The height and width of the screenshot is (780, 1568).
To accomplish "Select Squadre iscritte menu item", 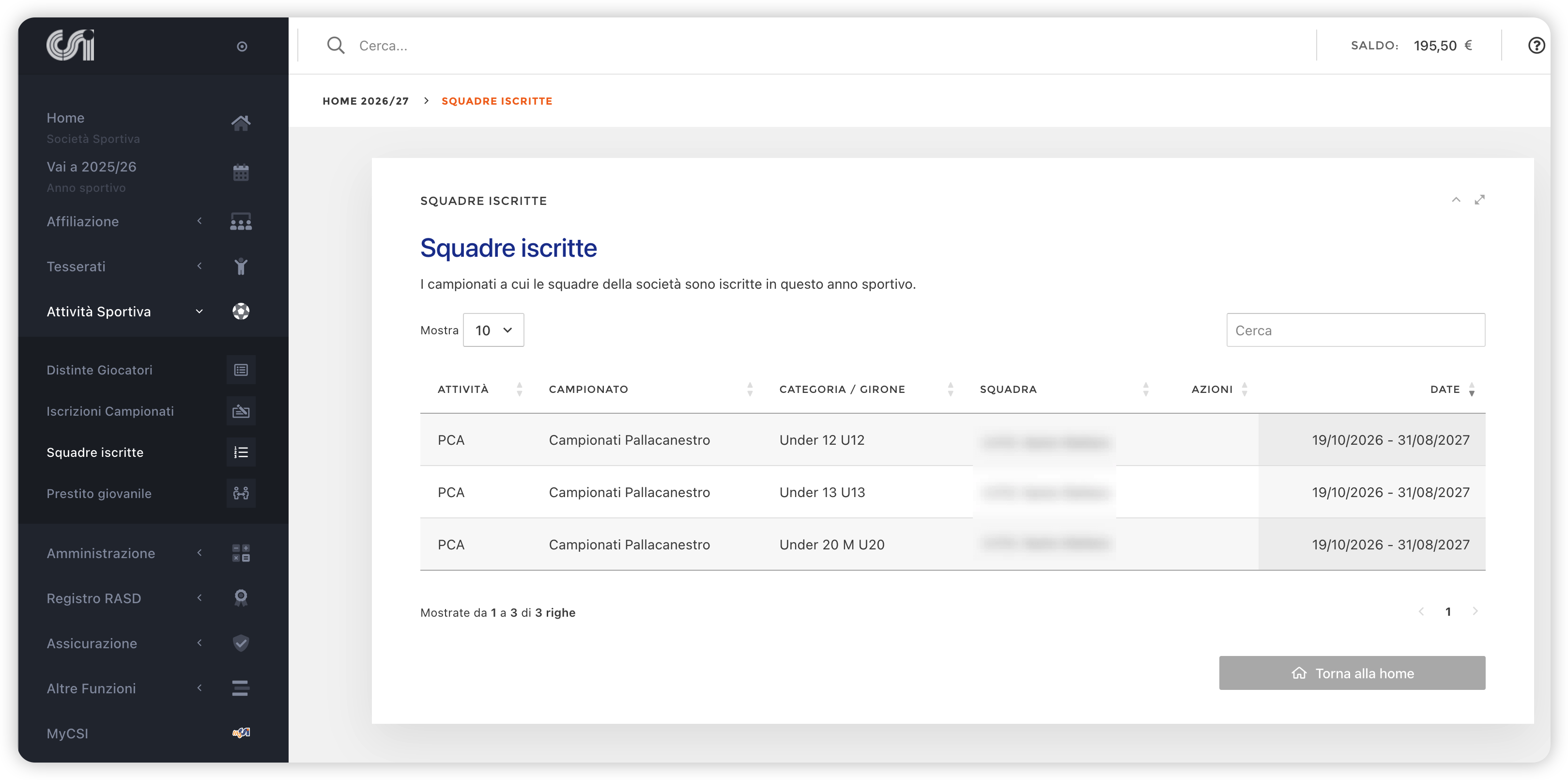I will [95, 452].
